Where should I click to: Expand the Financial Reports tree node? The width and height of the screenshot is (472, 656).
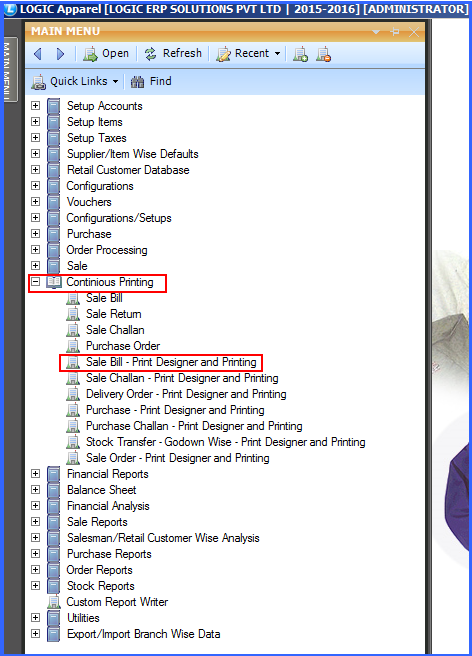pyautogui.click(x=36, y=474)
